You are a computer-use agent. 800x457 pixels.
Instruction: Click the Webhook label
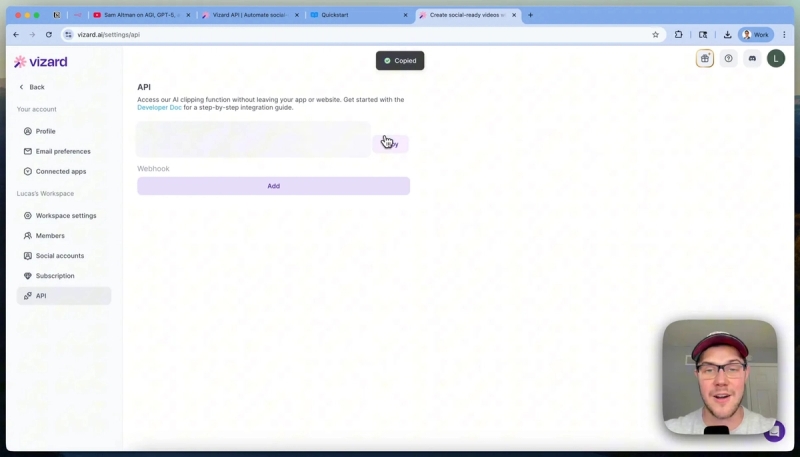pos(153,169)
